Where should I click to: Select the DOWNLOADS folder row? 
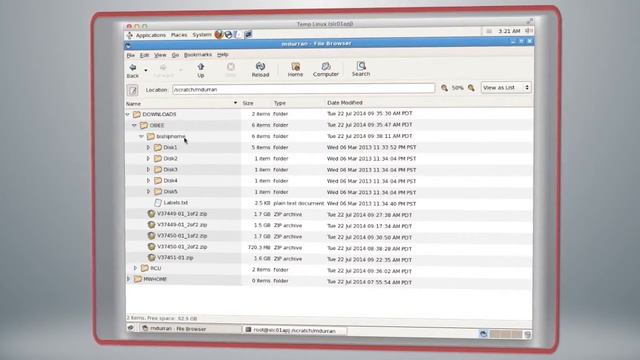(329, 114)
